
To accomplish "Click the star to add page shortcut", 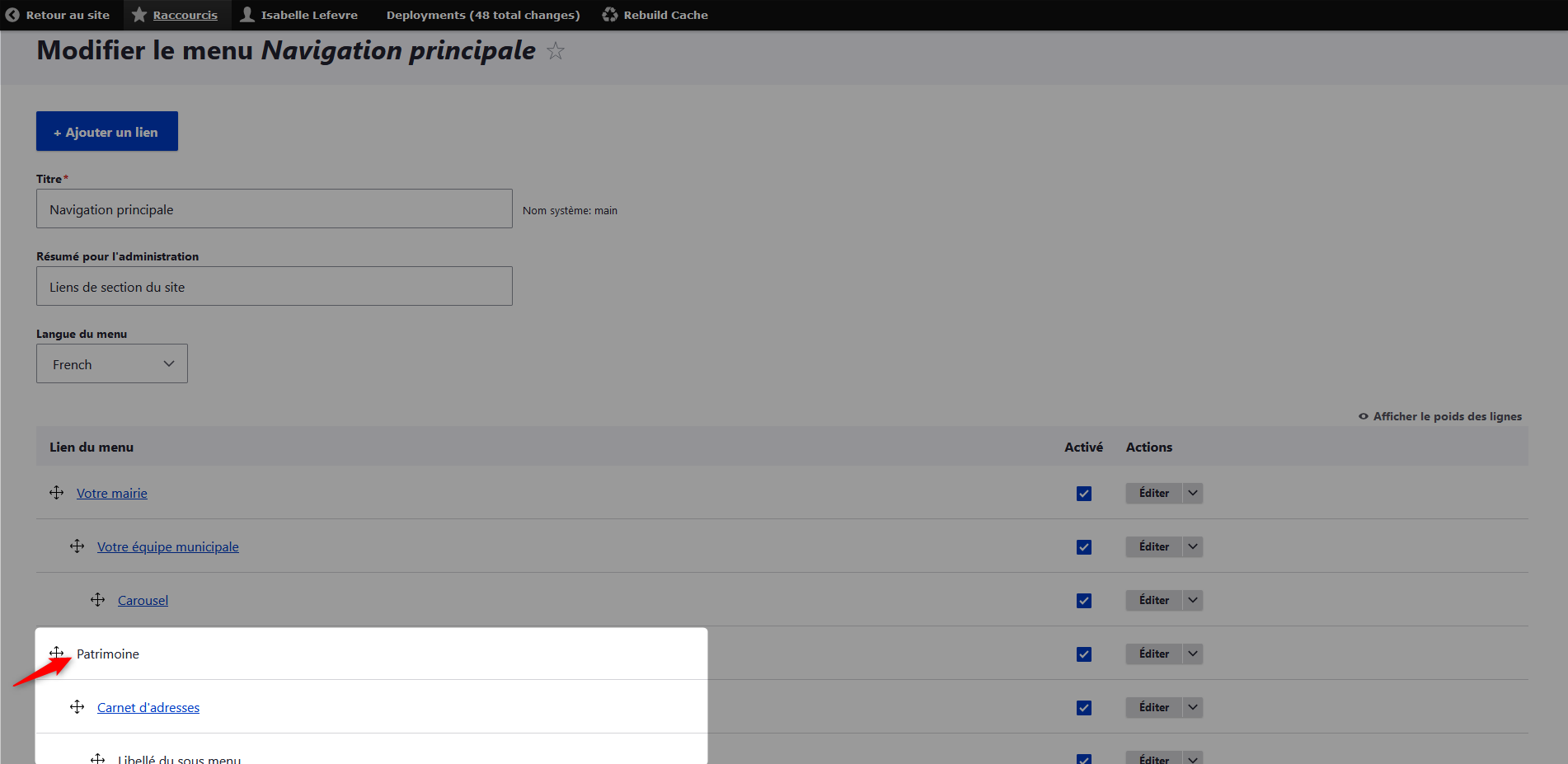I will coord(556,51).
